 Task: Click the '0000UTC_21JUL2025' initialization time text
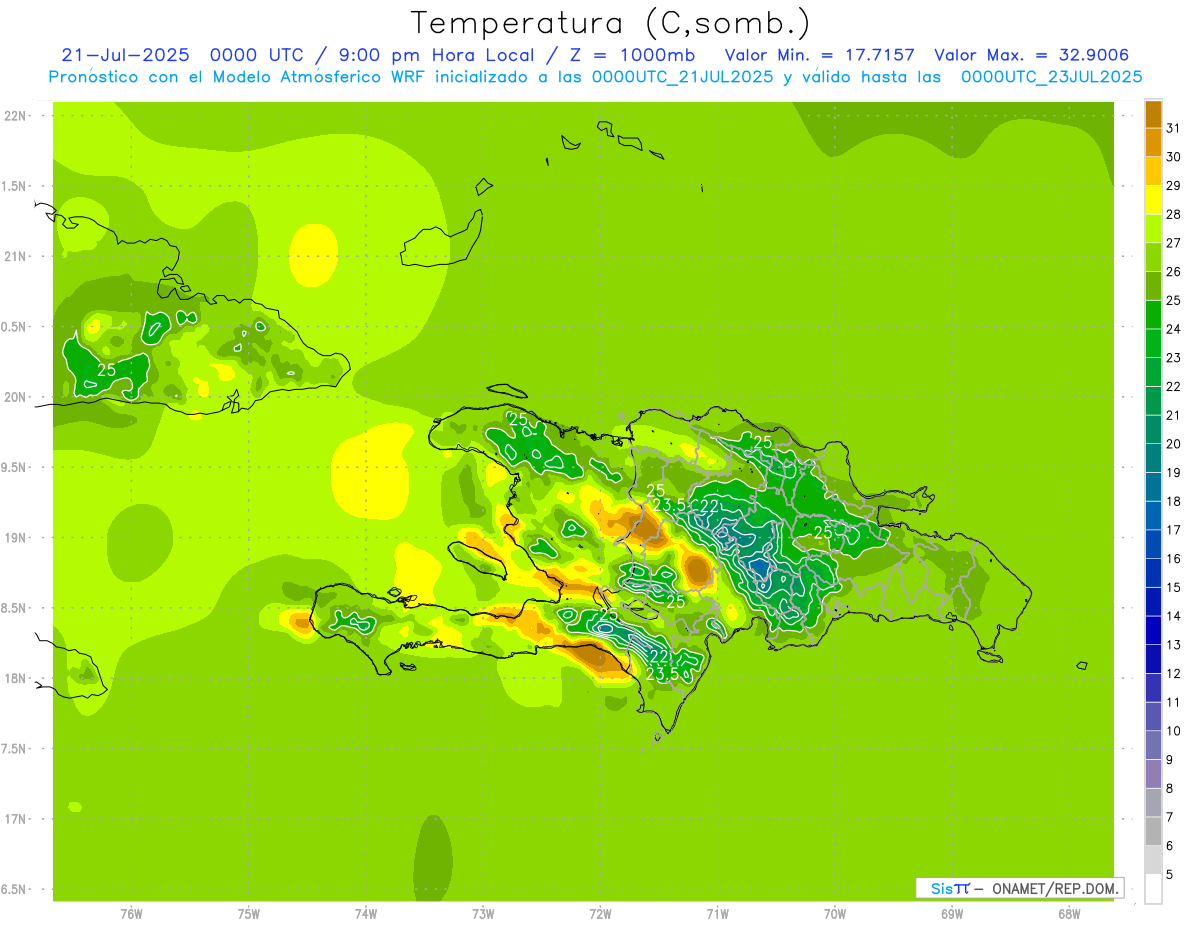click(682, 77)
